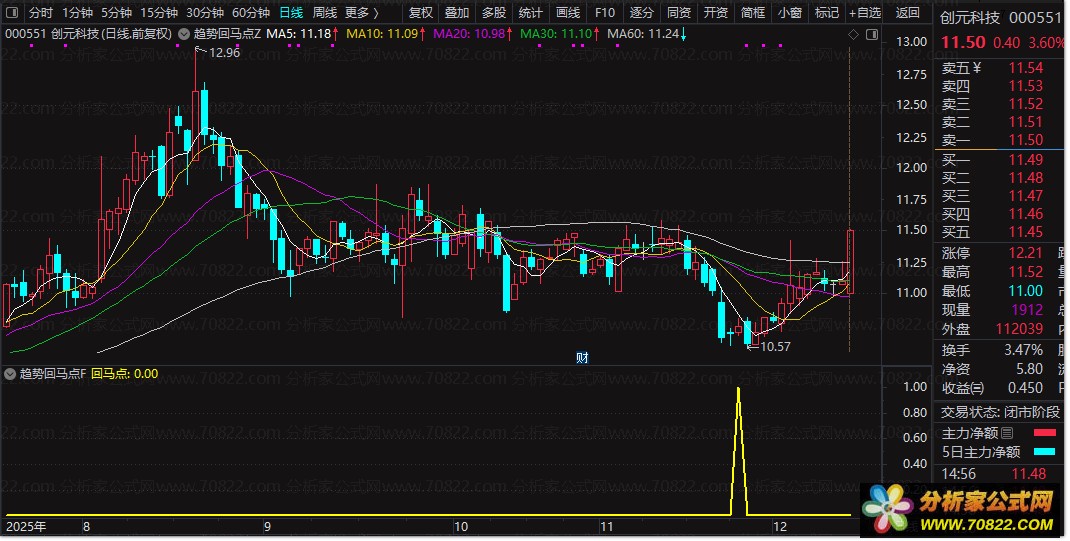Click the 最低 11.00 value

click(1026, 291)
